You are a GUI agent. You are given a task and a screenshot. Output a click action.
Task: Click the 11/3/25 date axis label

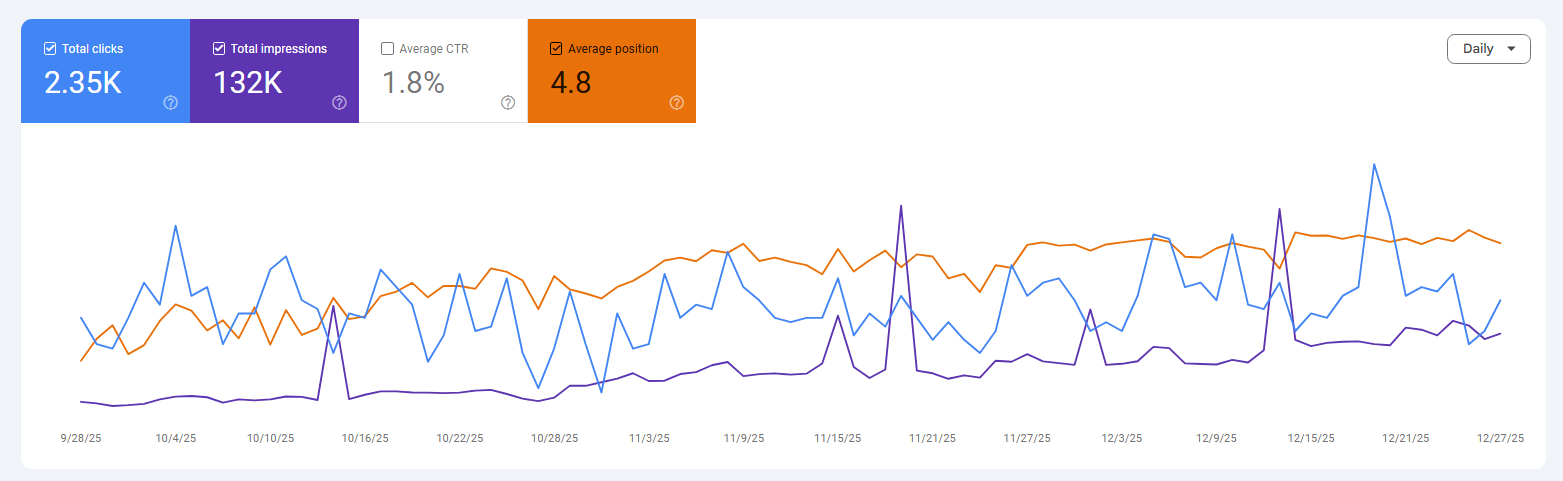[648, 438]
